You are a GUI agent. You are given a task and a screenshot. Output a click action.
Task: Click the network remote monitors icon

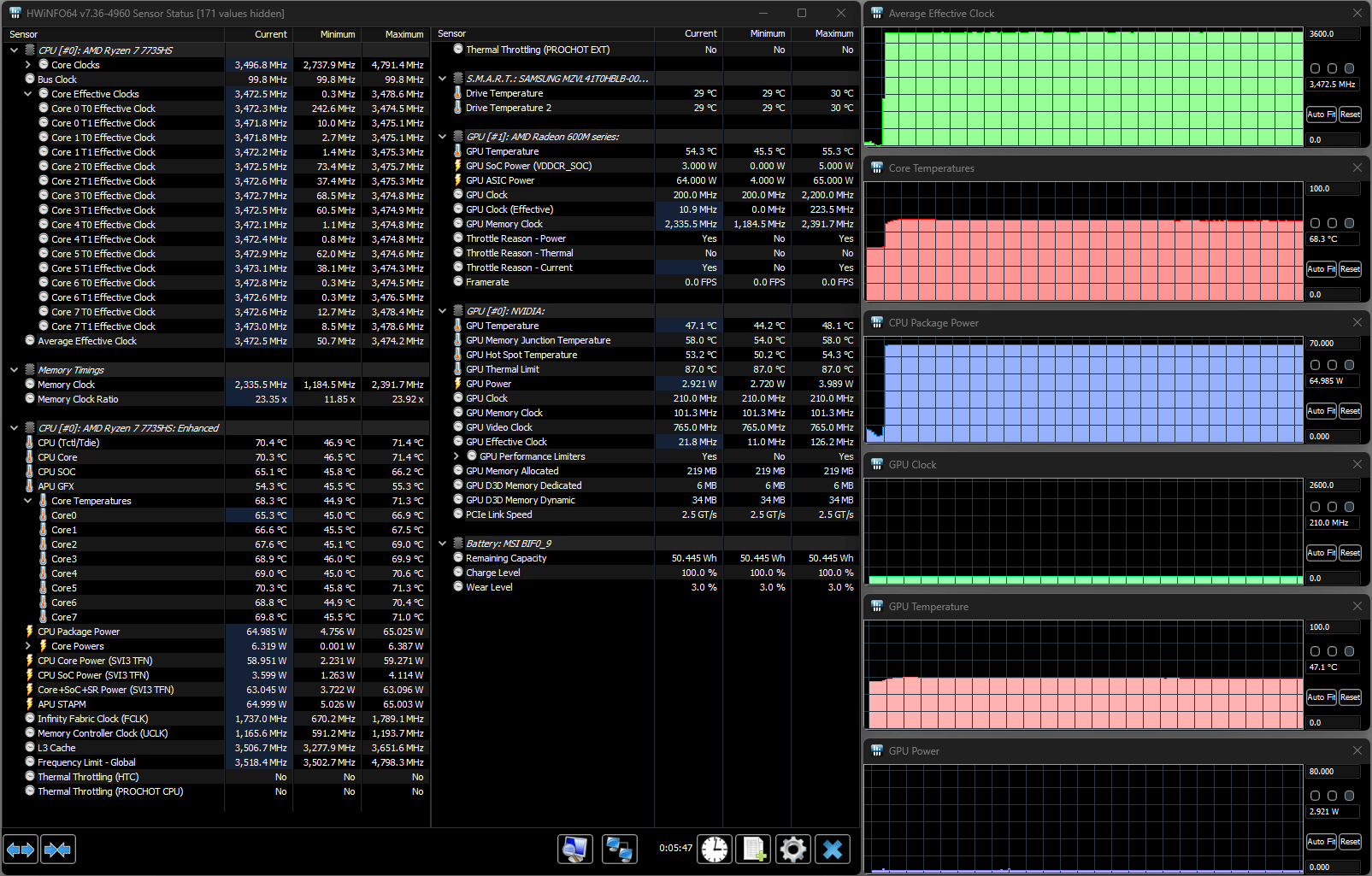(619, 849)
